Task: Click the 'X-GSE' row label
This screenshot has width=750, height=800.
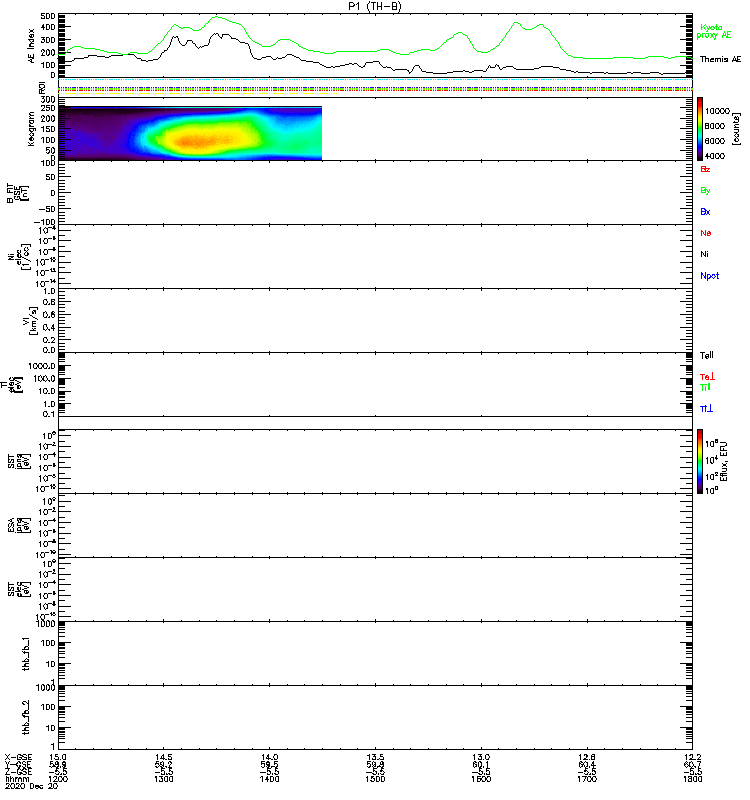Action: coord(18,757)
